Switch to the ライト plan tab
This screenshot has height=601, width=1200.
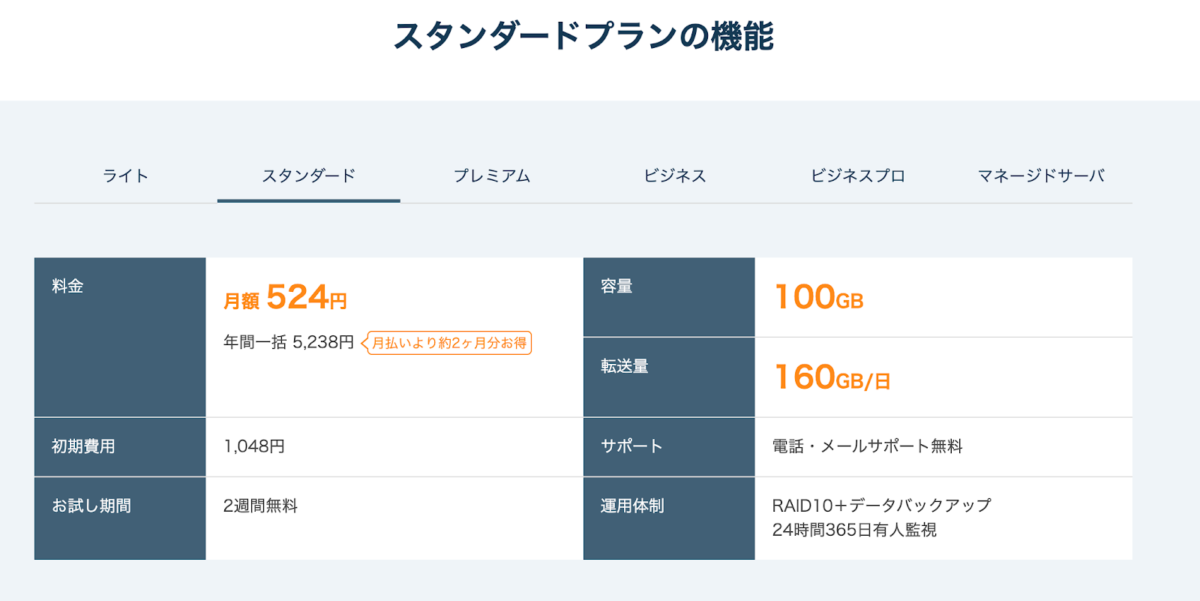pyautogui.click(x=125, y=176)
